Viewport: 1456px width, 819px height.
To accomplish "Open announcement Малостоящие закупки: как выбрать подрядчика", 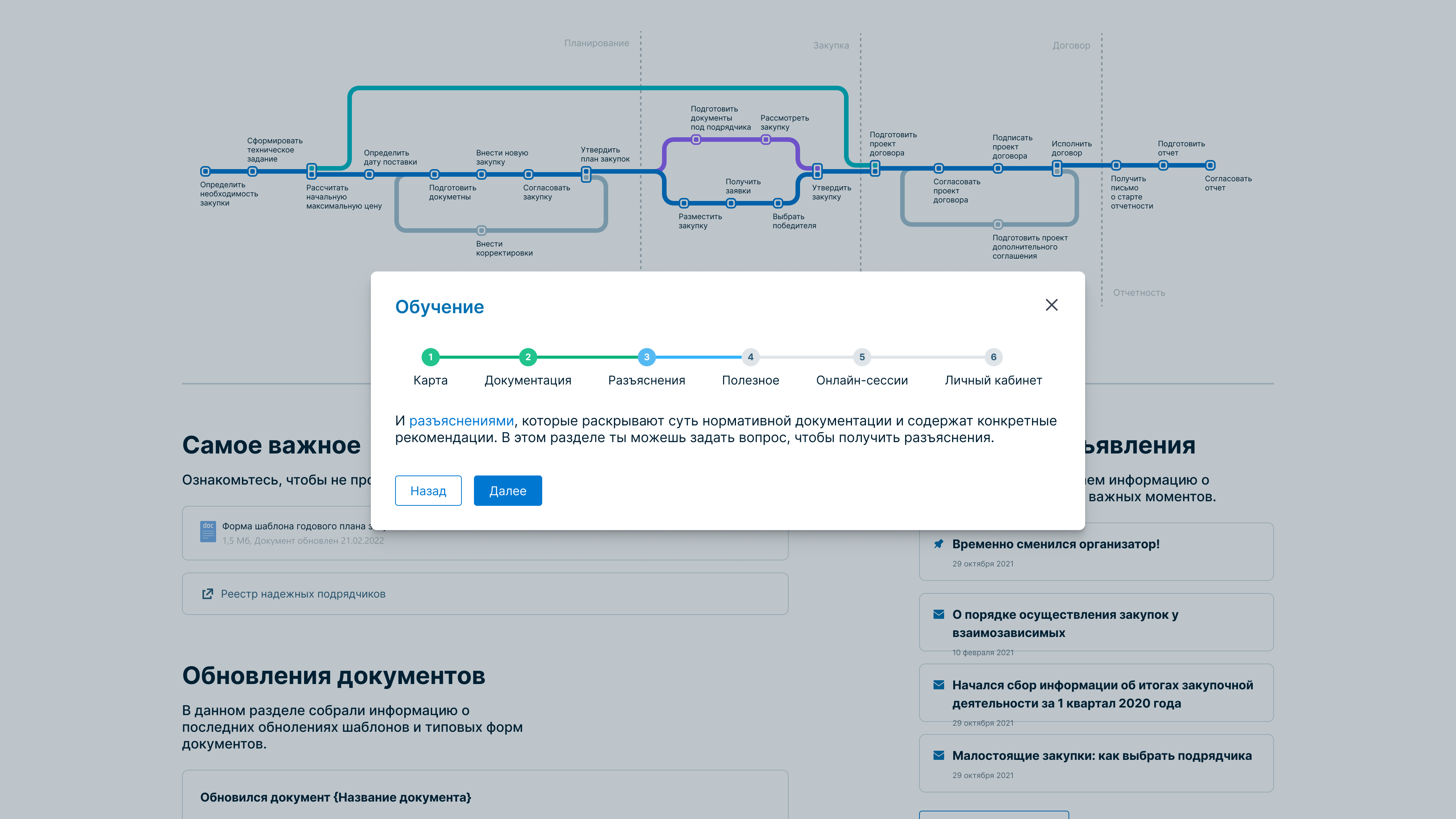I will (x=1101, y=756).
